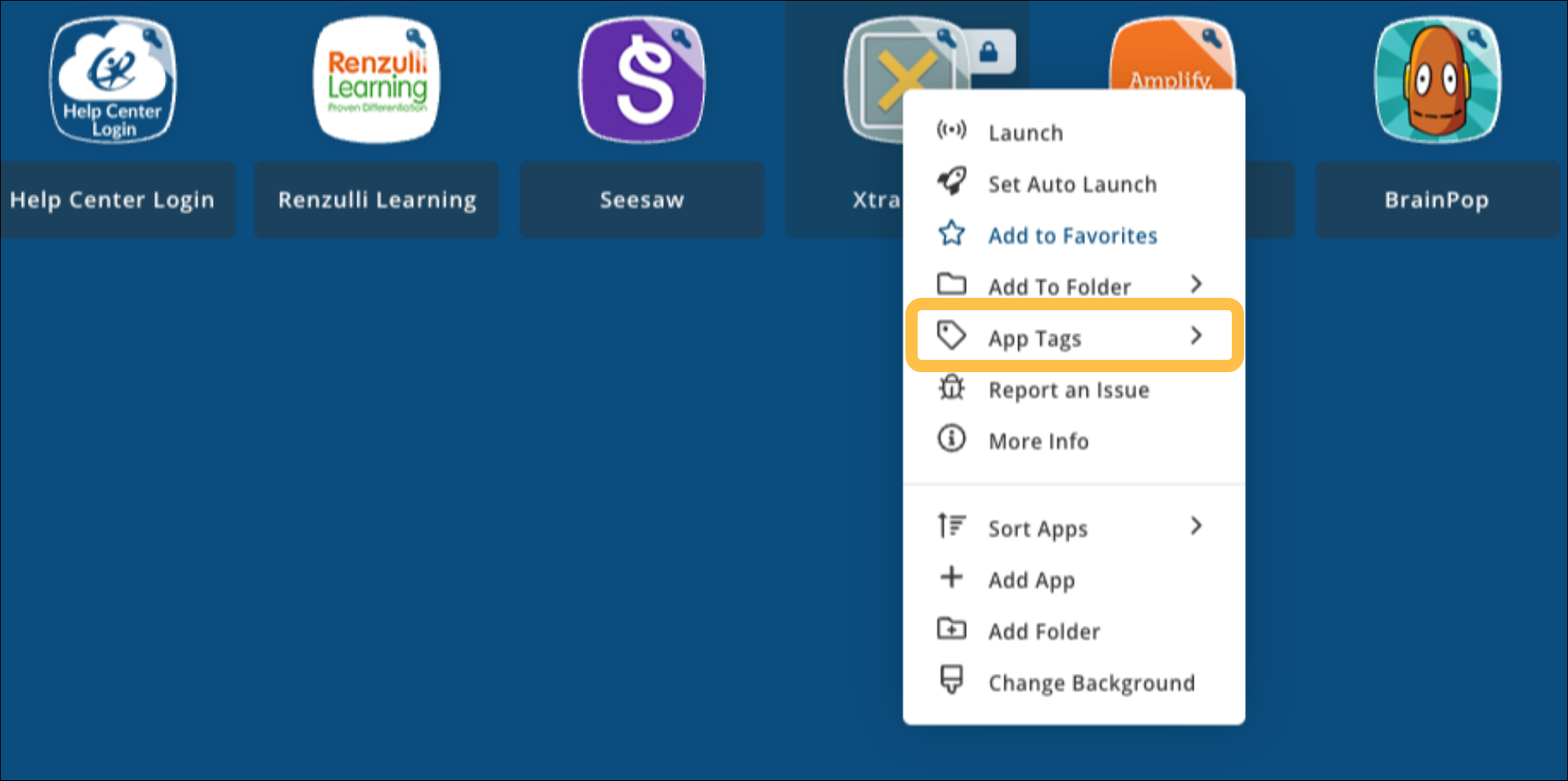
Task: Click the sort icon beside Sort Apps
Action: (951, 526)
